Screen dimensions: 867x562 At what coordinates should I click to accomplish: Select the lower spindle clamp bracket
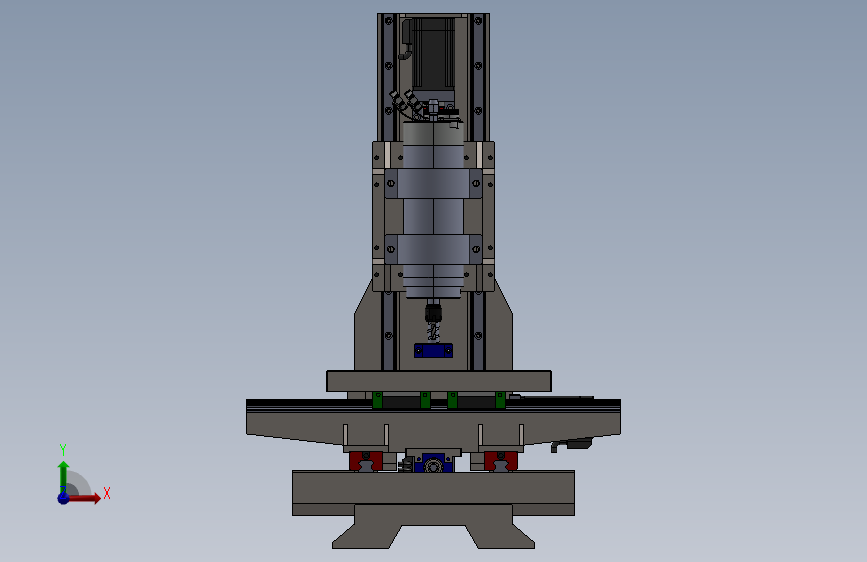(x=433, y=249)
